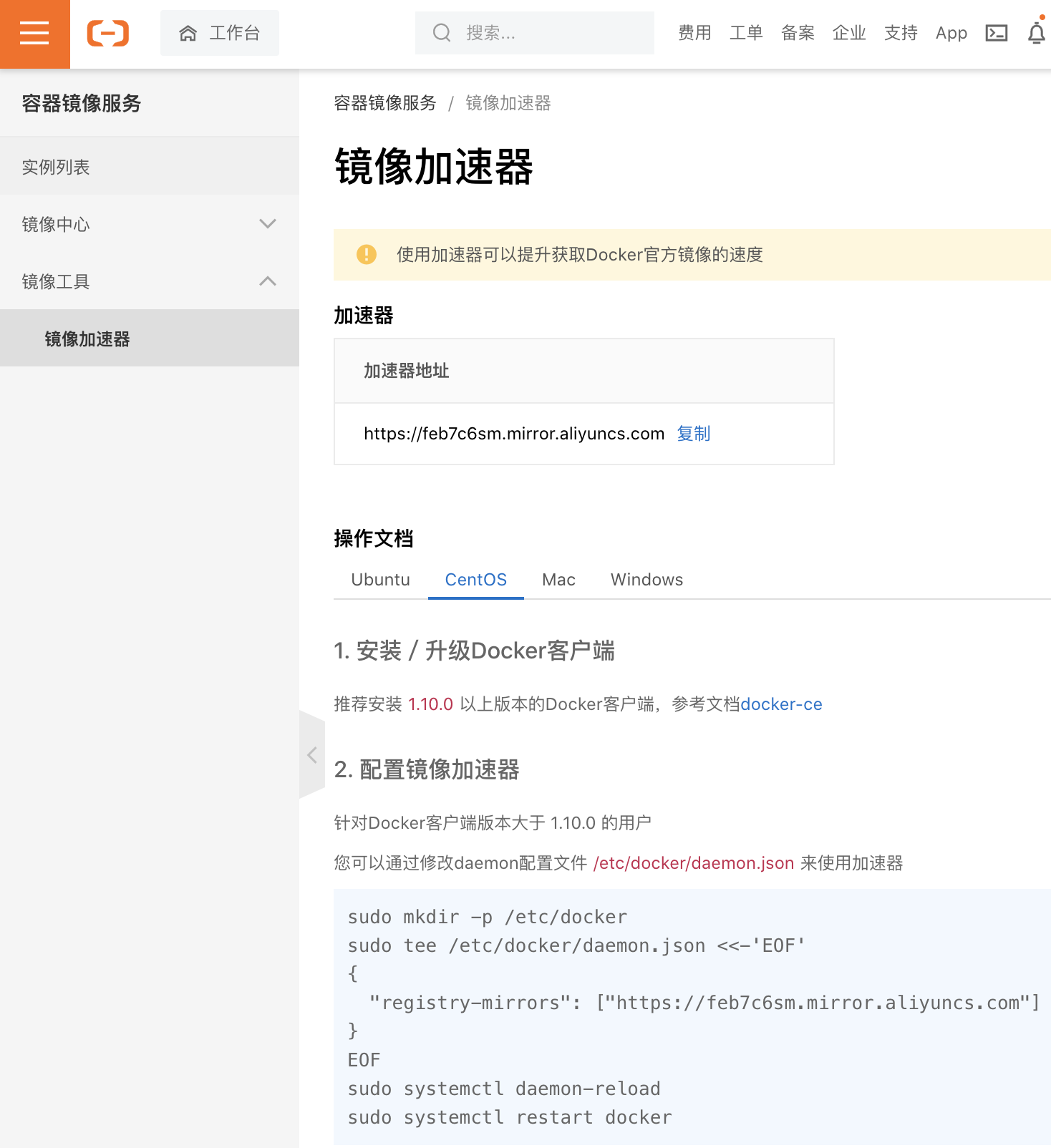Viewport: 1051px width, 1148px height.
Task: Open 费用 in top navigation
Action: coord(694,33)
